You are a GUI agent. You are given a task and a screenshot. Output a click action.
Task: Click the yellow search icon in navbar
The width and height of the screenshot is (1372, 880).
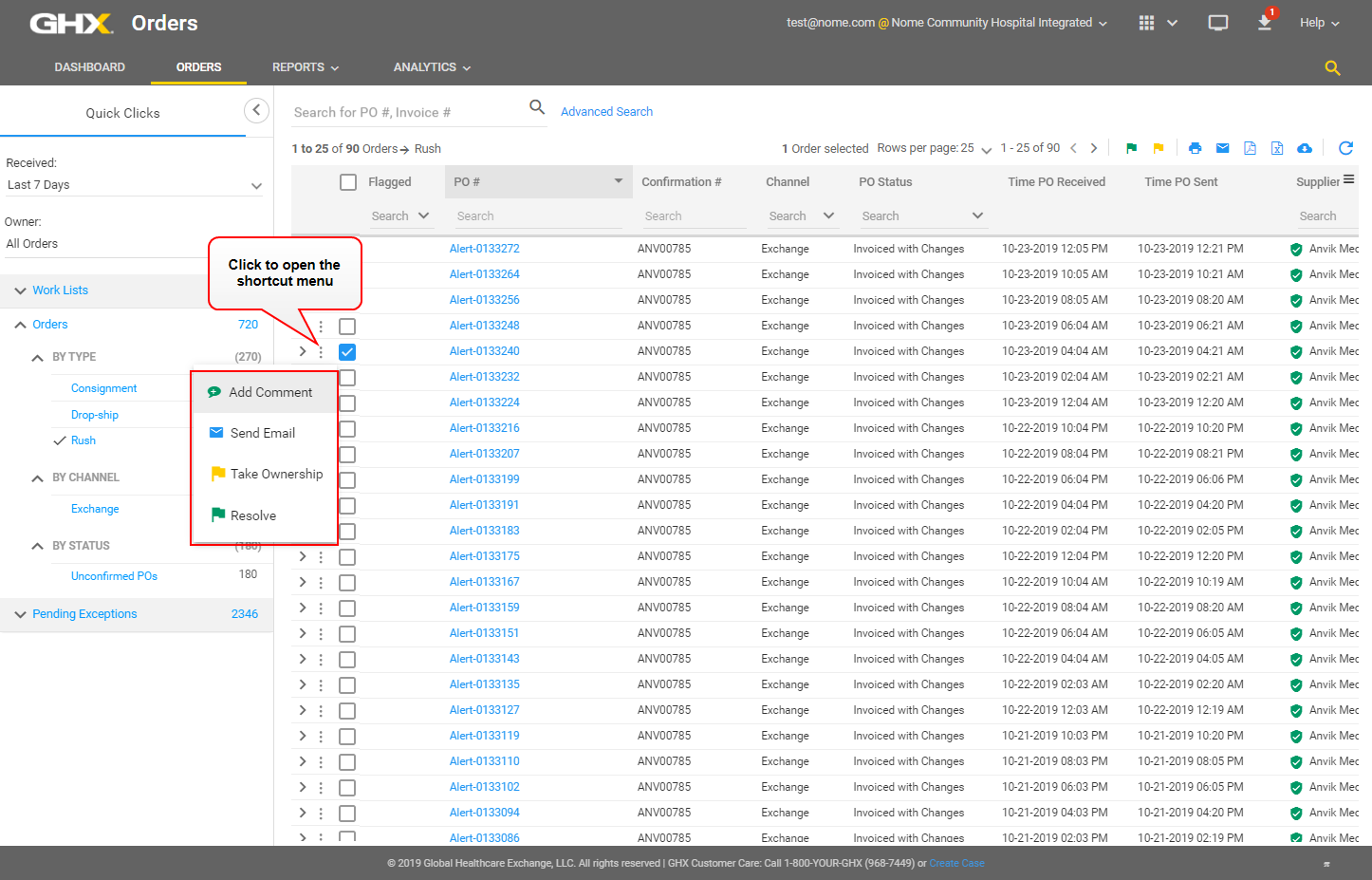1332,67
